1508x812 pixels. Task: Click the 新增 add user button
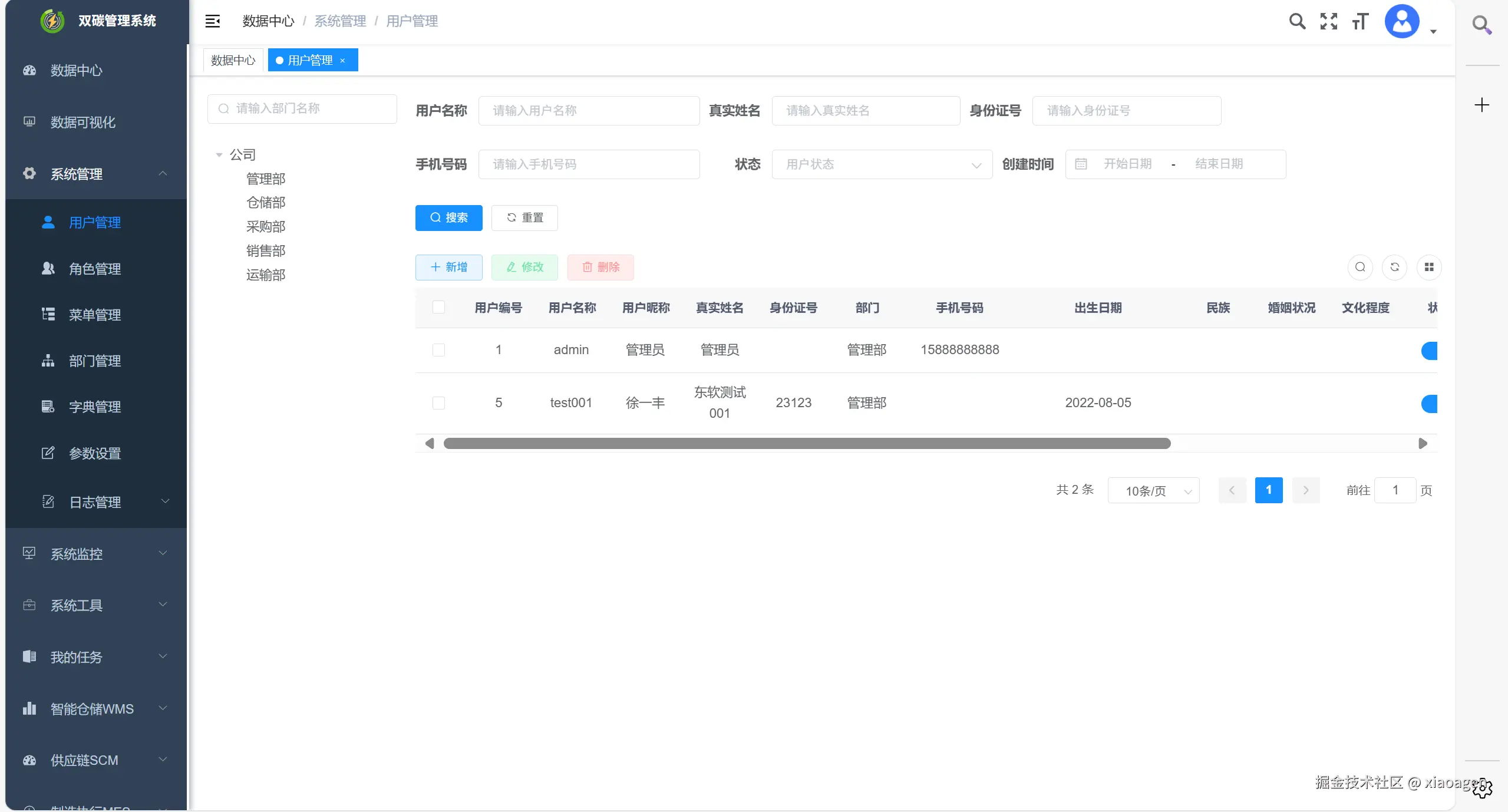pyautogui.click(x=448, y=267)
